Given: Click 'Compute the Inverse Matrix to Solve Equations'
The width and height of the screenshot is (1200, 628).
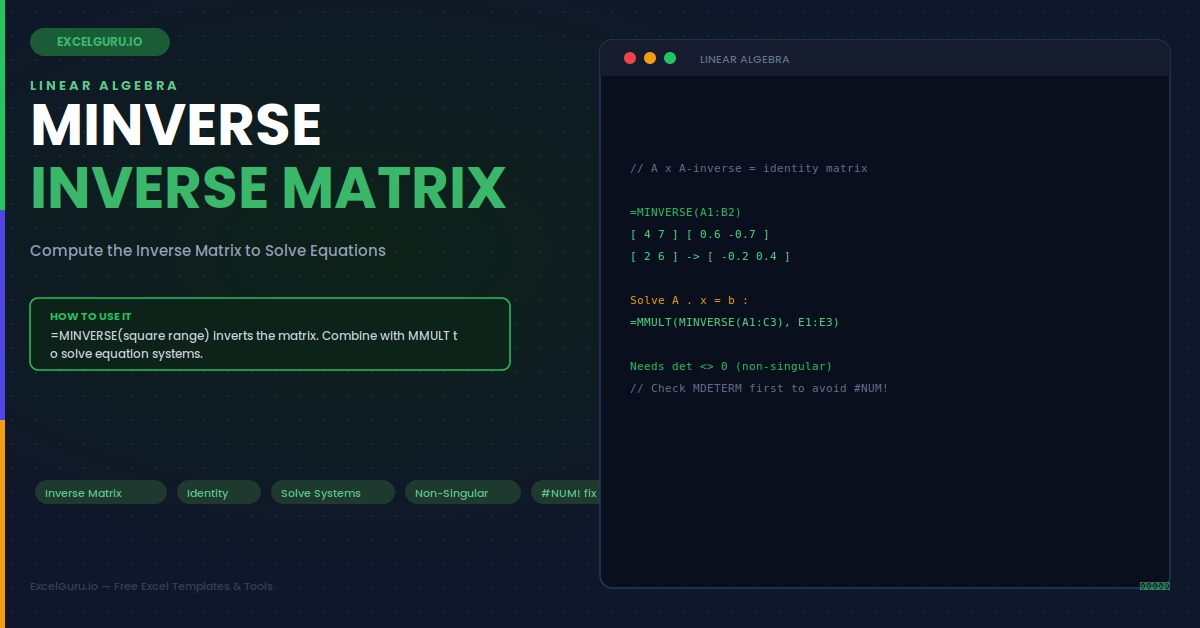Looking at the screenshot, I should pos(208,250).
